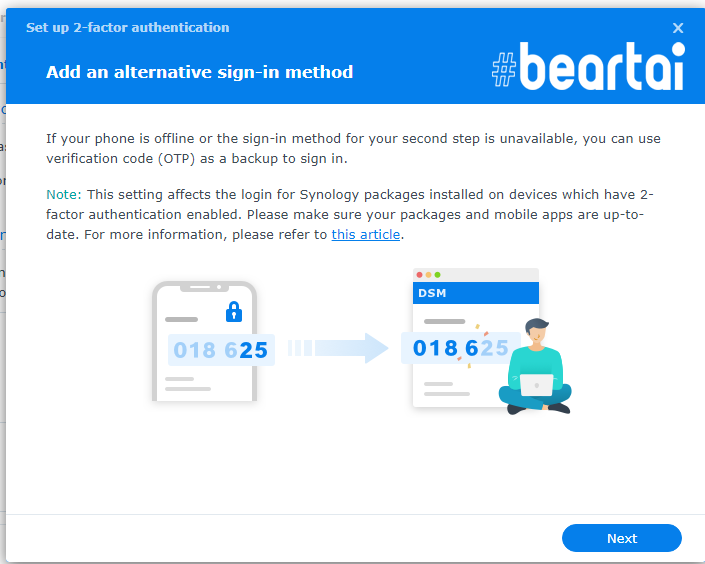The image size is (705, 564).
Task: Click the blue padlock icon on phone
Action: pyautogui.click(x=234, y=312)
